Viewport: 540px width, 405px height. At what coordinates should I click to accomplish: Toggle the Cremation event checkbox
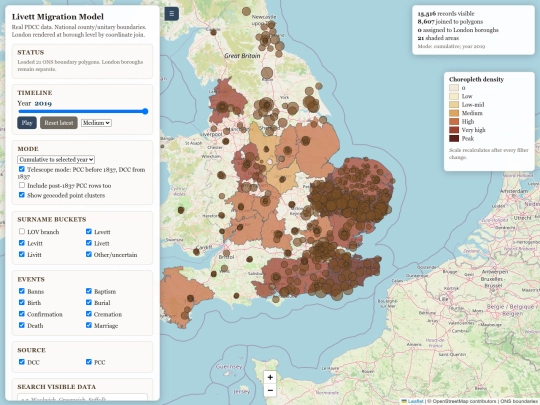click(89, 314)
